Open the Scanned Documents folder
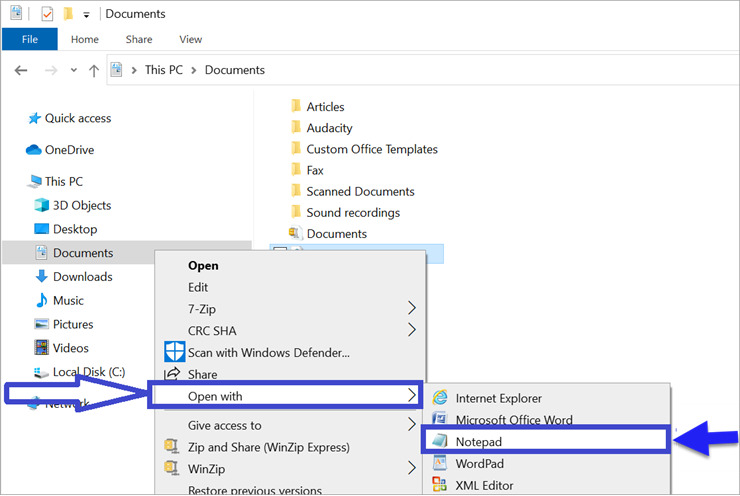This screenshot has width=740, height=496. (x=360, y=192)
